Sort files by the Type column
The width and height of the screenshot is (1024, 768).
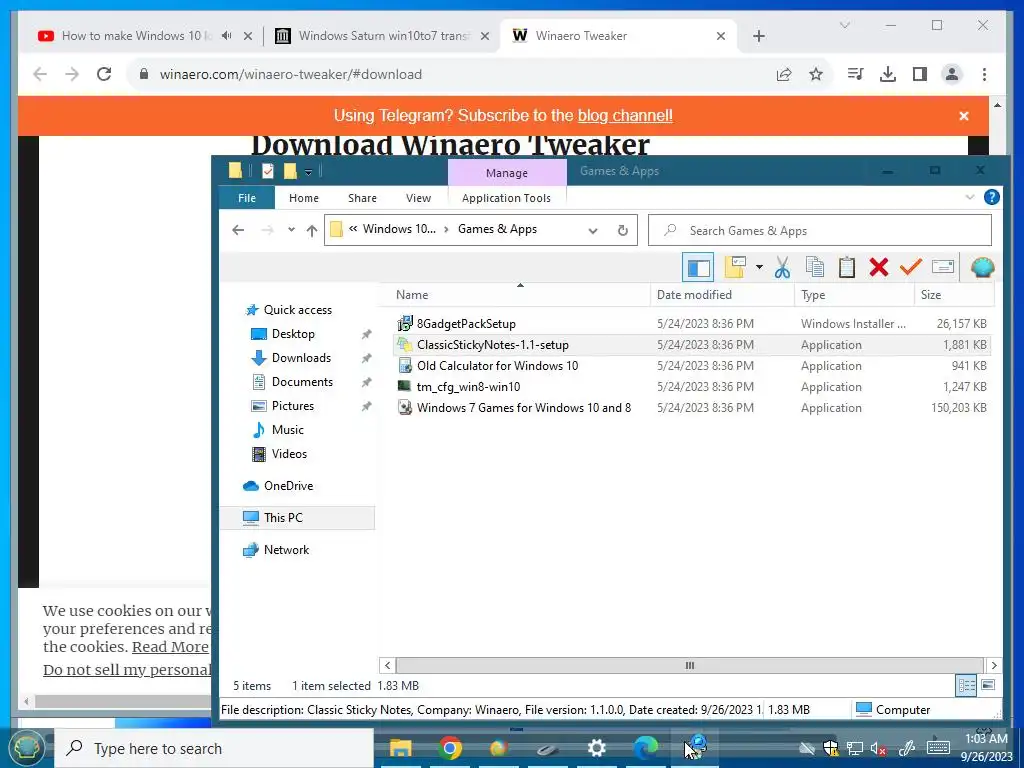click(x=854, y=295)
